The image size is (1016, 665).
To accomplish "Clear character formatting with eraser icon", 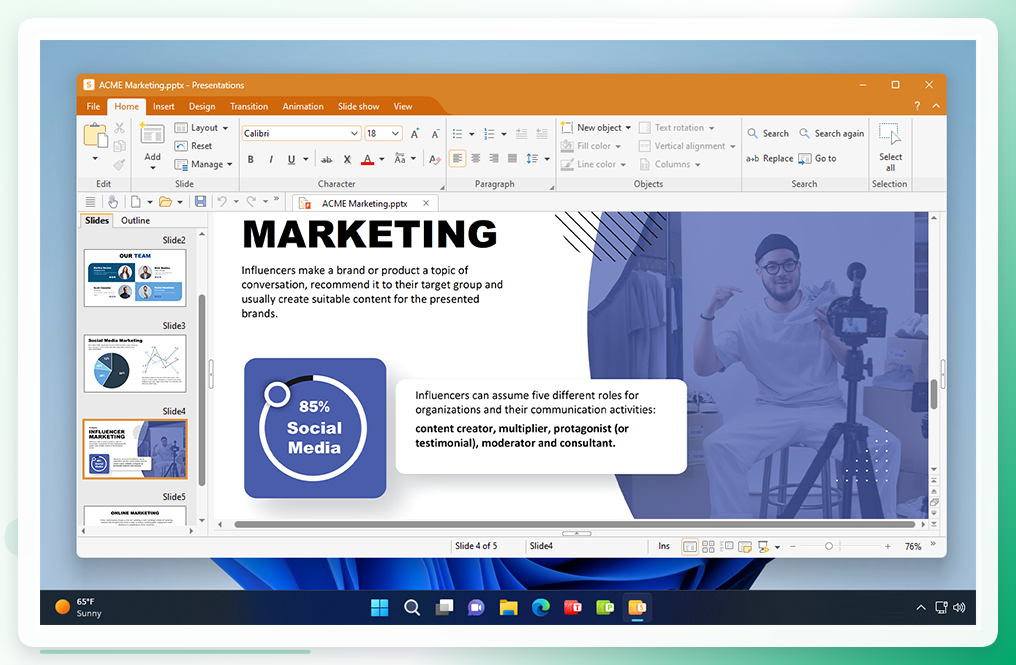I will [434, 159].
